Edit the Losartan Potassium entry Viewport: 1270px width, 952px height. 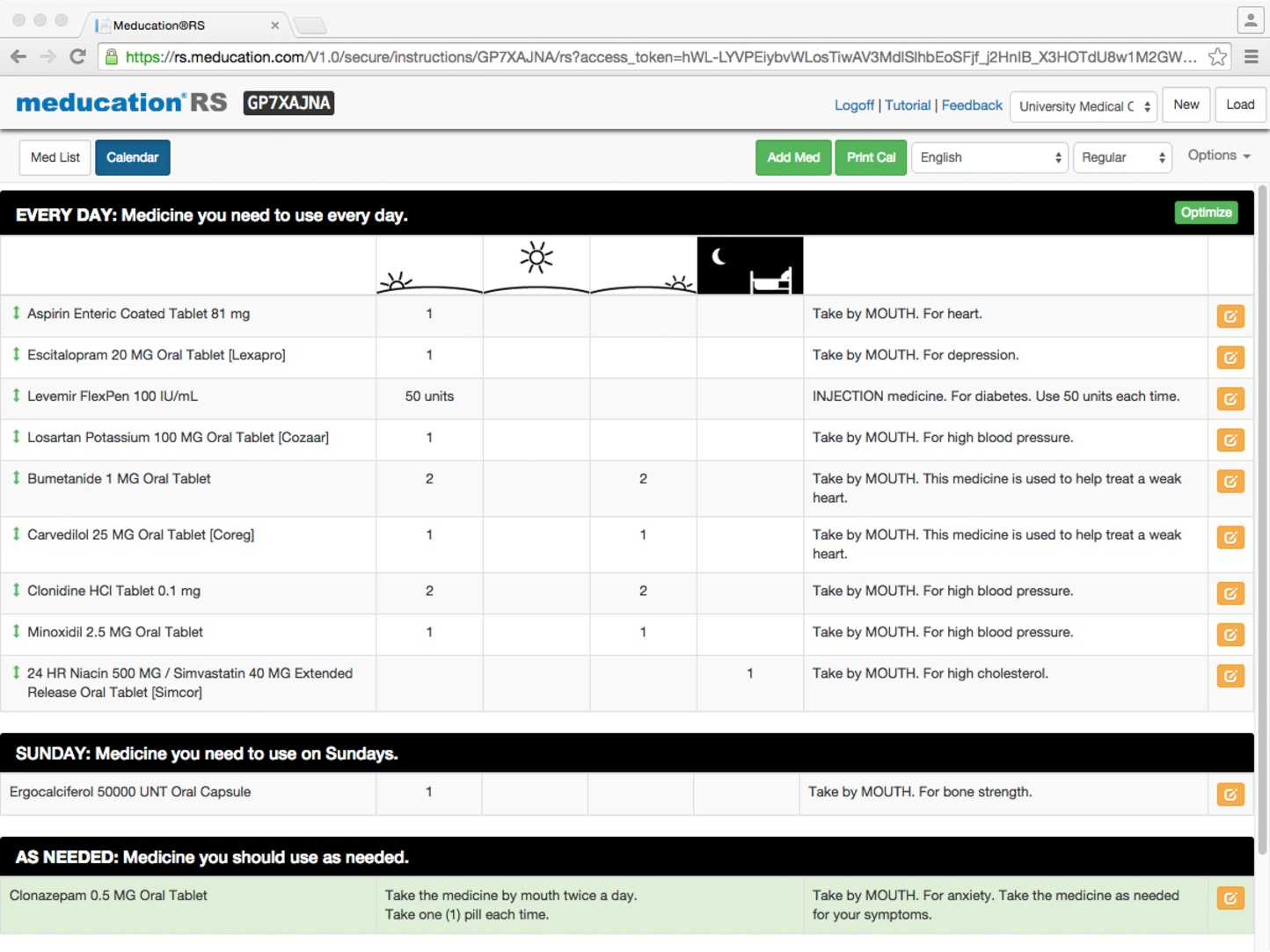[x=1230, y=440]
